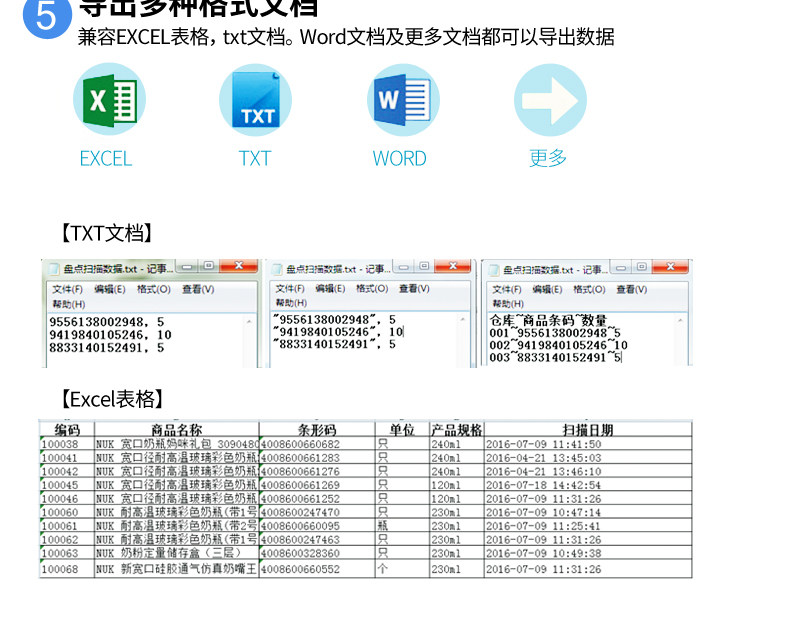
Task: Click line 9556138002948, 5 in first Notepad
Action: click(107, 322)
